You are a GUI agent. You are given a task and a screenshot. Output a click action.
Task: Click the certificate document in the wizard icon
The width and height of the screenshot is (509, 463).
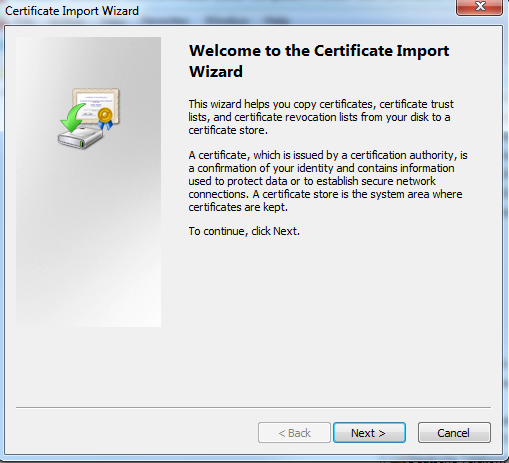(96, 104)
